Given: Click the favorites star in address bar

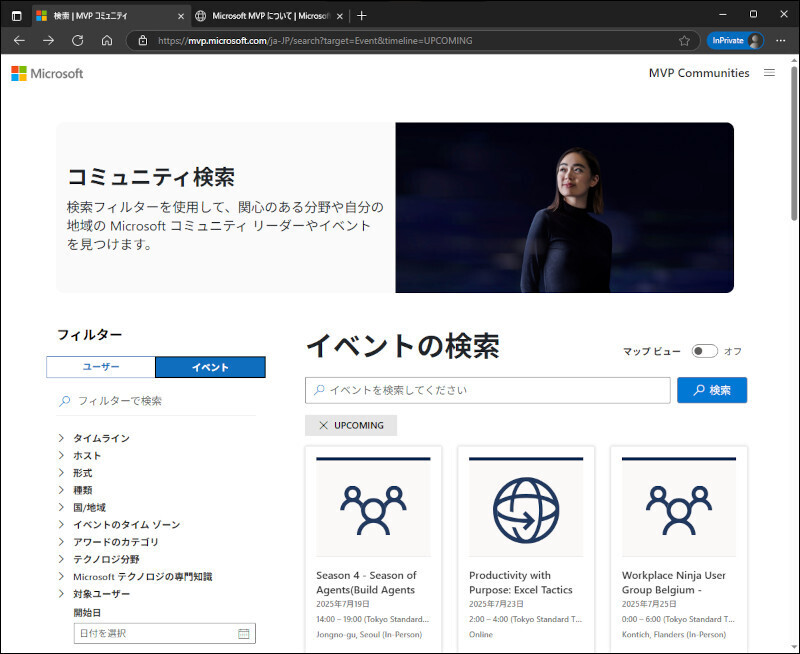Looking at the screenshot, I should coord(684,41).
